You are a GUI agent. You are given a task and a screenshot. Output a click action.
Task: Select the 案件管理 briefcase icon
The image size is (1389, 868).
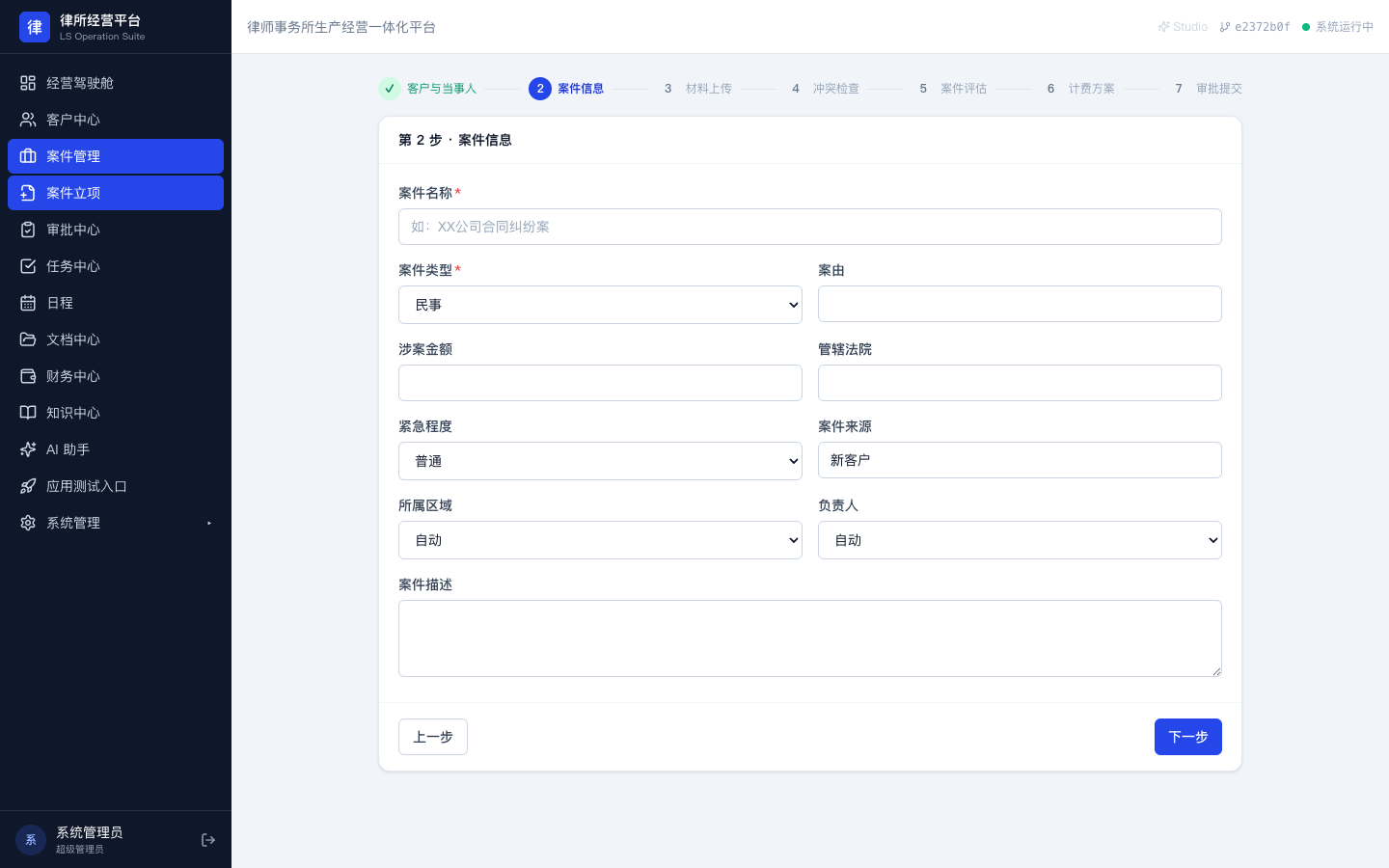pos(28,156)
